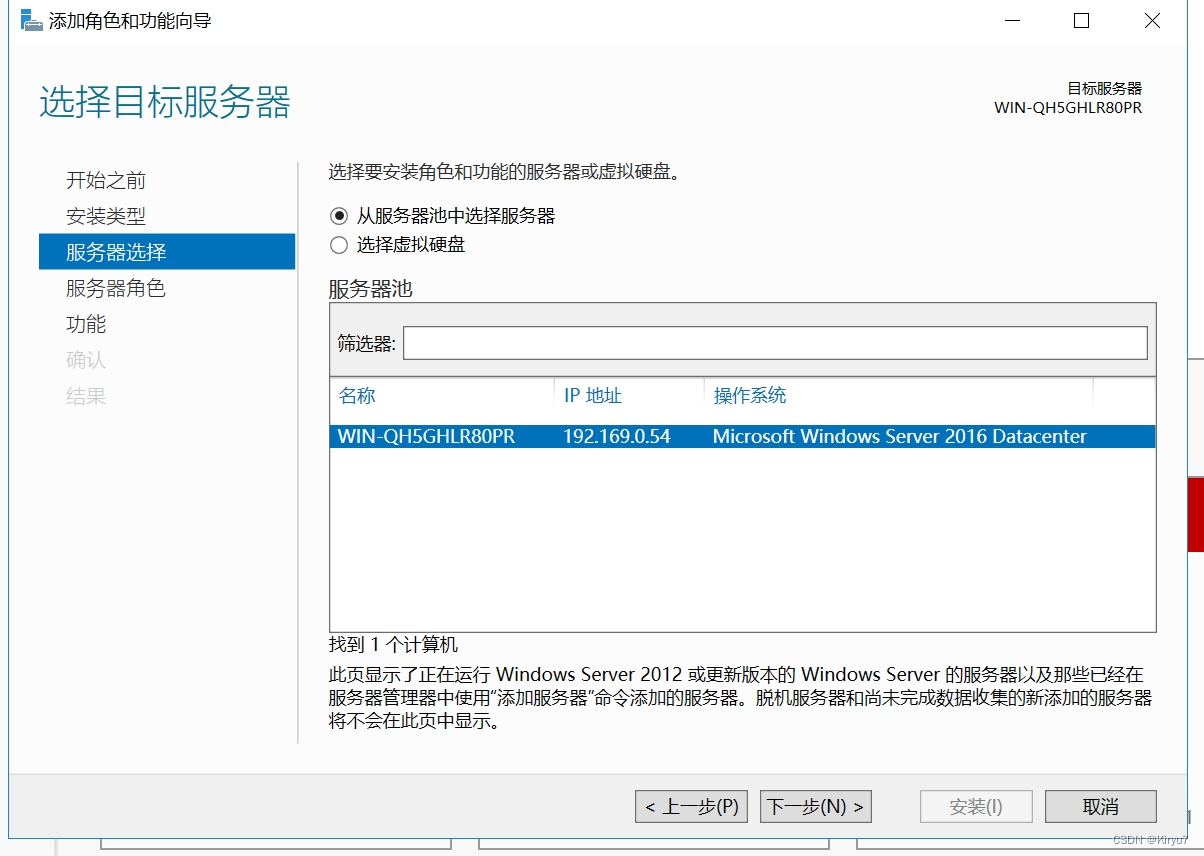Jump to 服务器角色 step in sidebar
Image resolution: width=1204 pixels, height=856 pixels.
(116, 288)
